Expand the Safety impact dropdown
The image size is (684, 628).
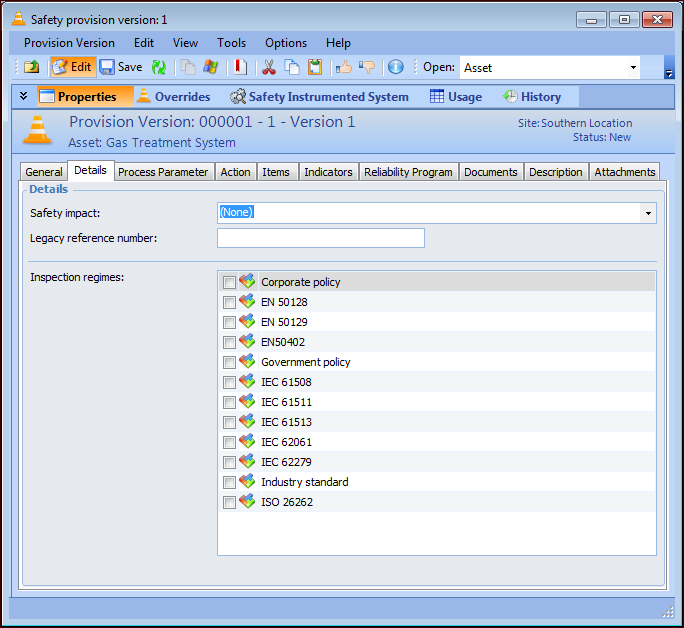click(648, 213)
